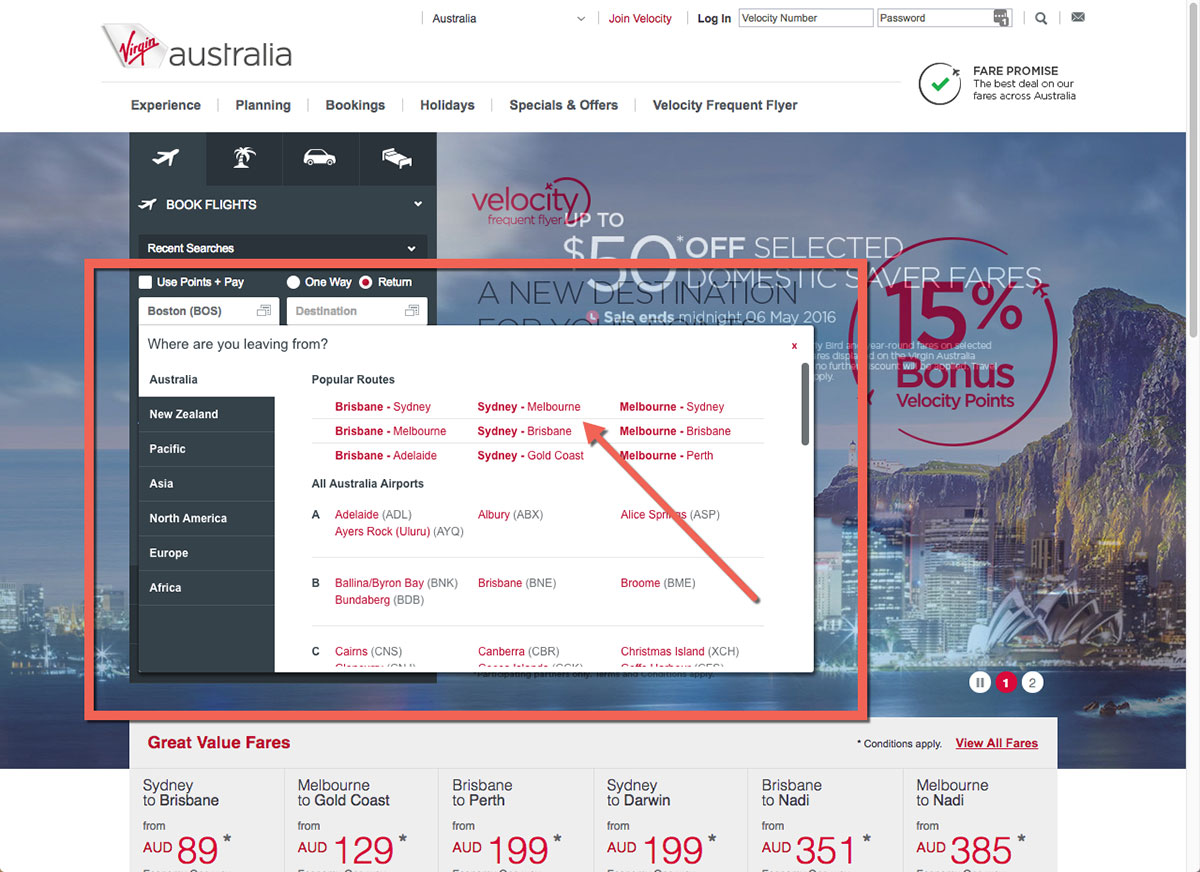Click the Boston (BOS) origin field
This screenshot has height=872, width=1200.
(x=209, y=311)
